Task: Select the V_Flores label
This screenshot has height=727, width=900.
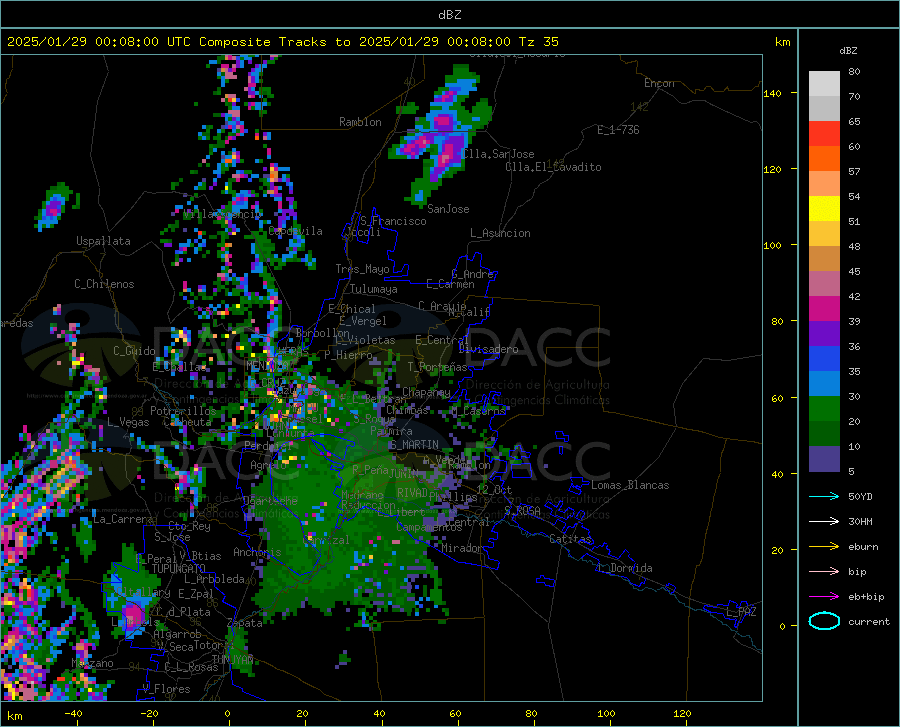Action: [x=166, y=689]
